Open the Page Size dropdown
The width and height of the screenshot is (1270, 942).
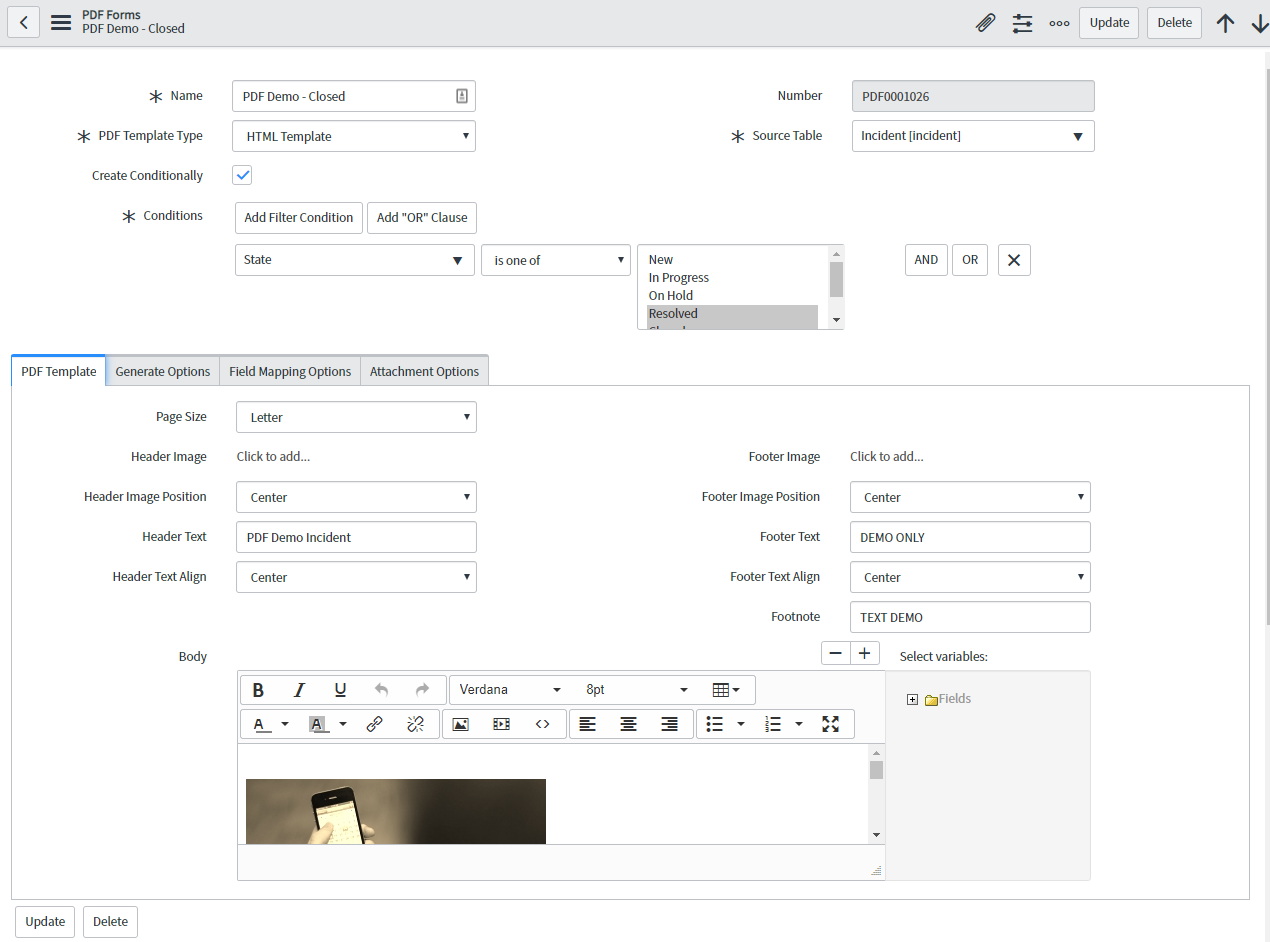(x=356, y=417)
